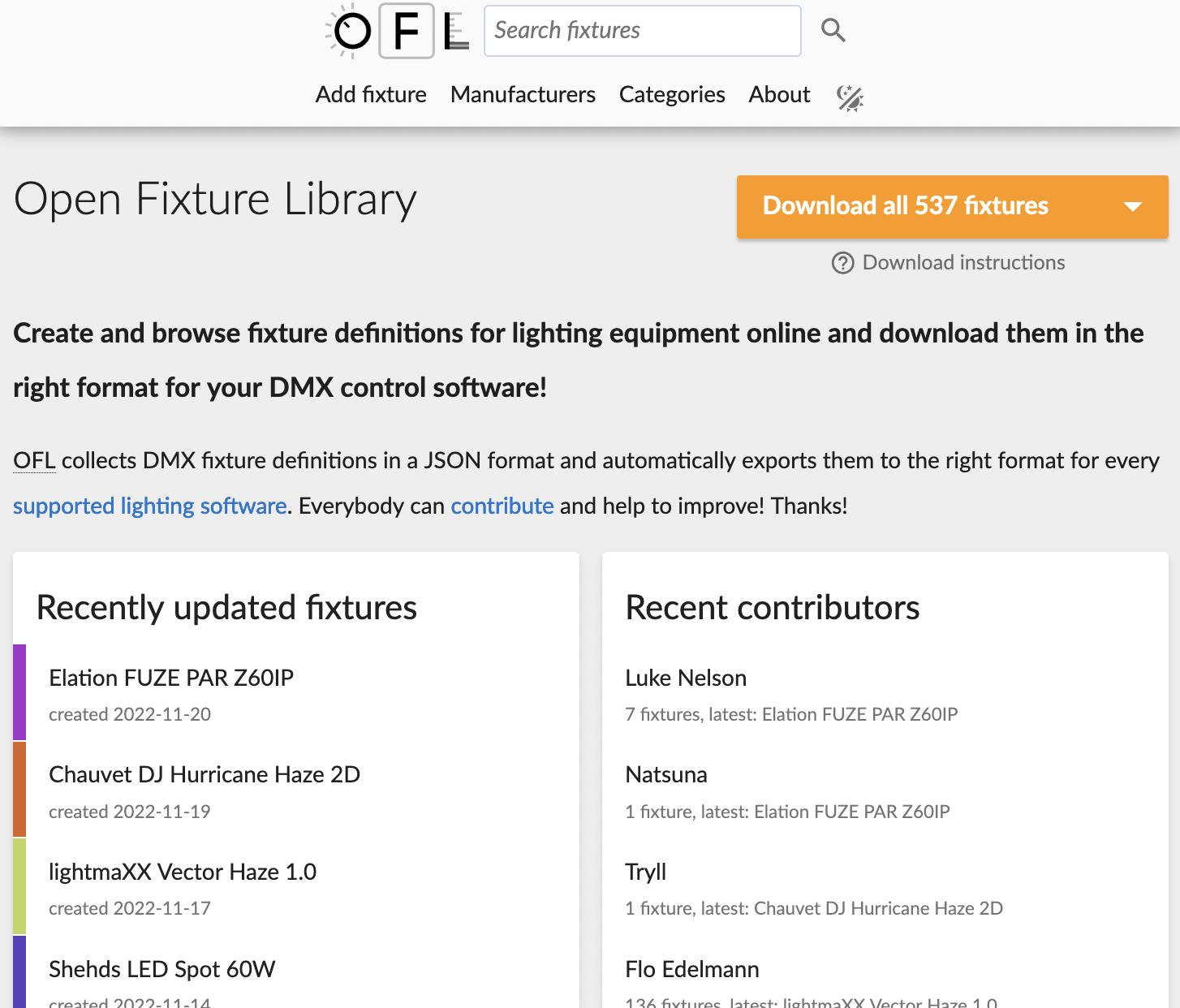Click the contribute link
This screenshot has height=1008, width=1180.
pyautogui.click(x=502, y=506)
